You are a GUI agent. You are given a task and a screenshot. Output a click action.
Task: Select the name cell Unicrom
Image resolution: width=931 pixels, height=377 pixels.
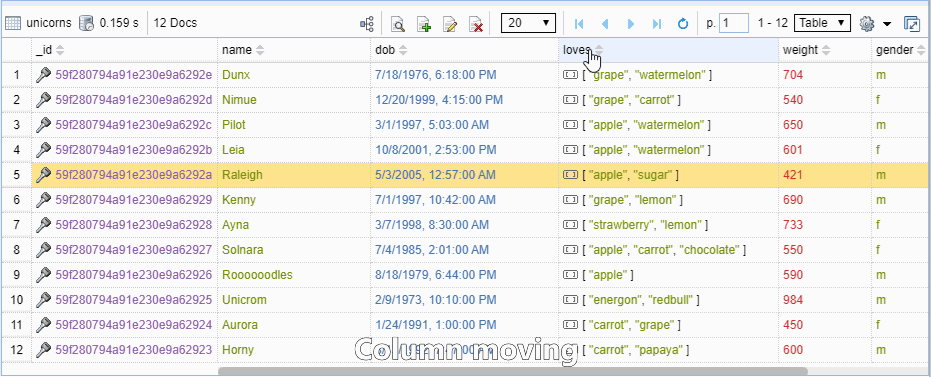coord(245,300)
